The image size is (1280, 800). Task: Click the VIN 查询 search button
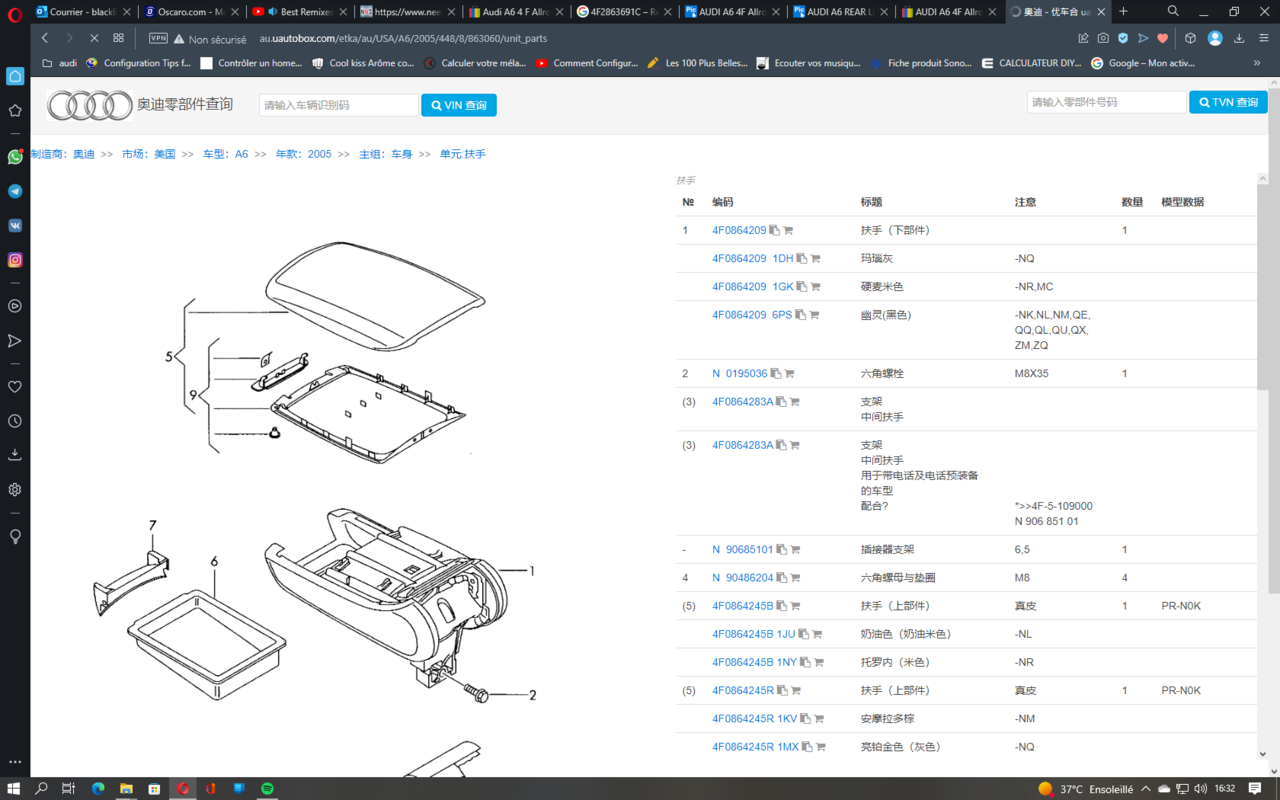click(458, 105)
